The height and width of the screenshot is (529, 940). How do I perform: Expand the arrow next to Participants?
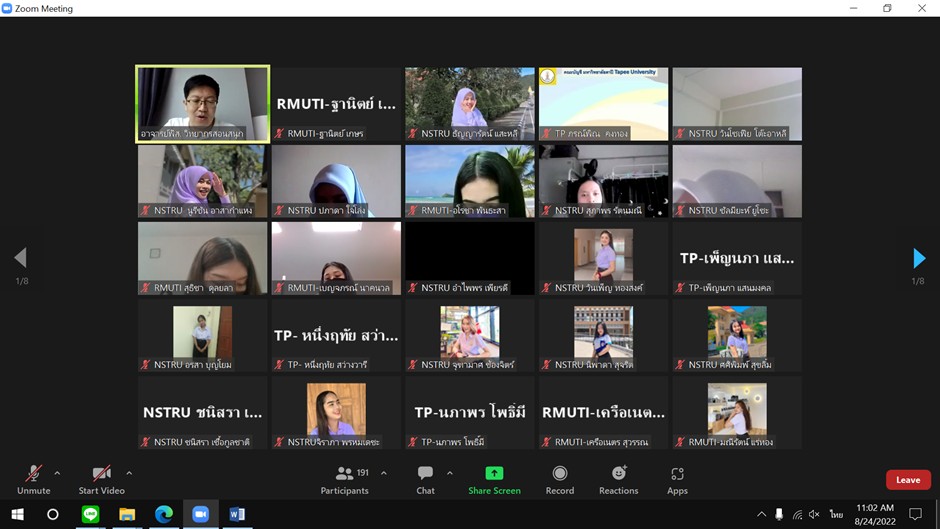tap(384, 473)
